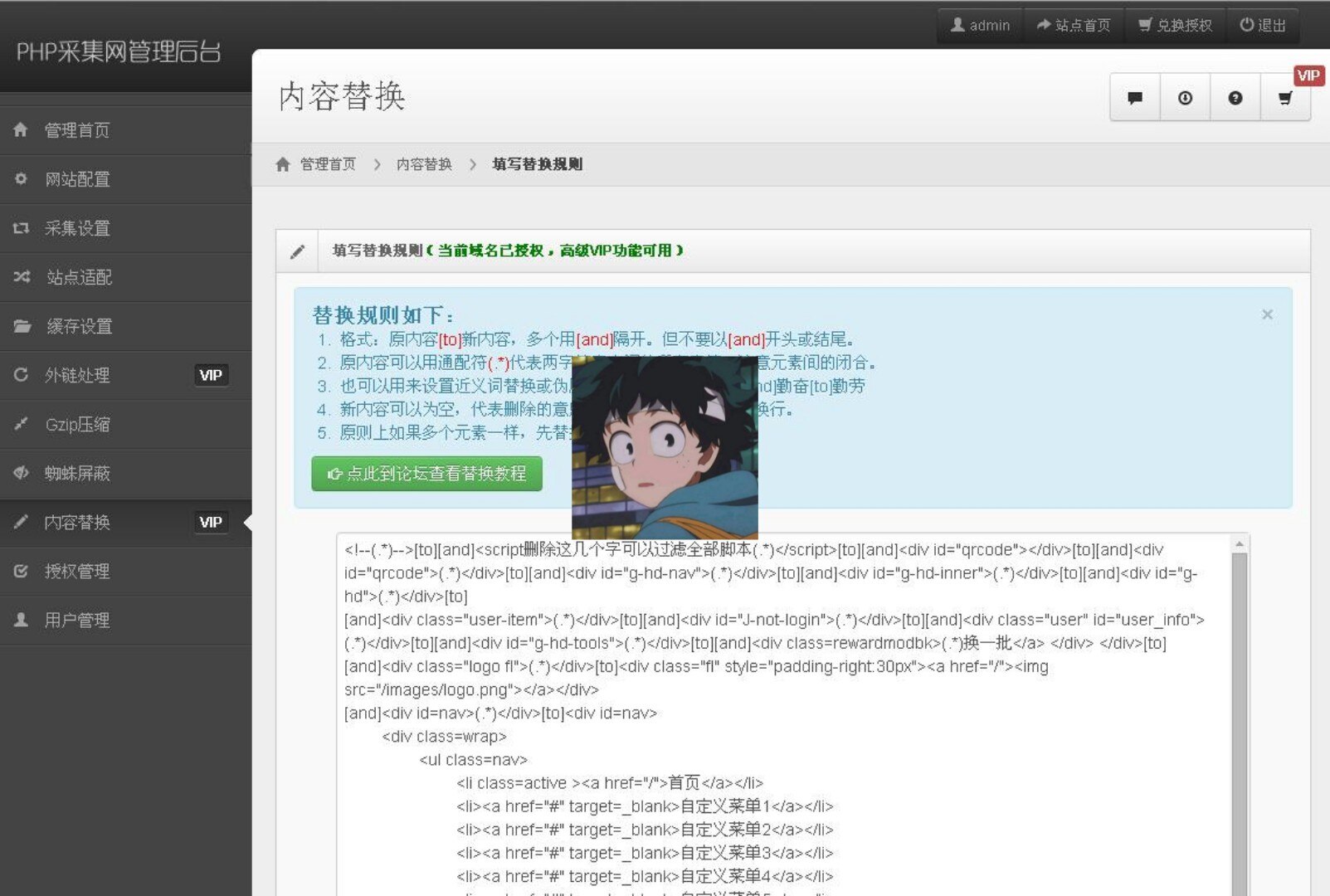1330x896 pixels.
Task: Open 缓存设置 using the folder icon
Action: tap(21, 326)
